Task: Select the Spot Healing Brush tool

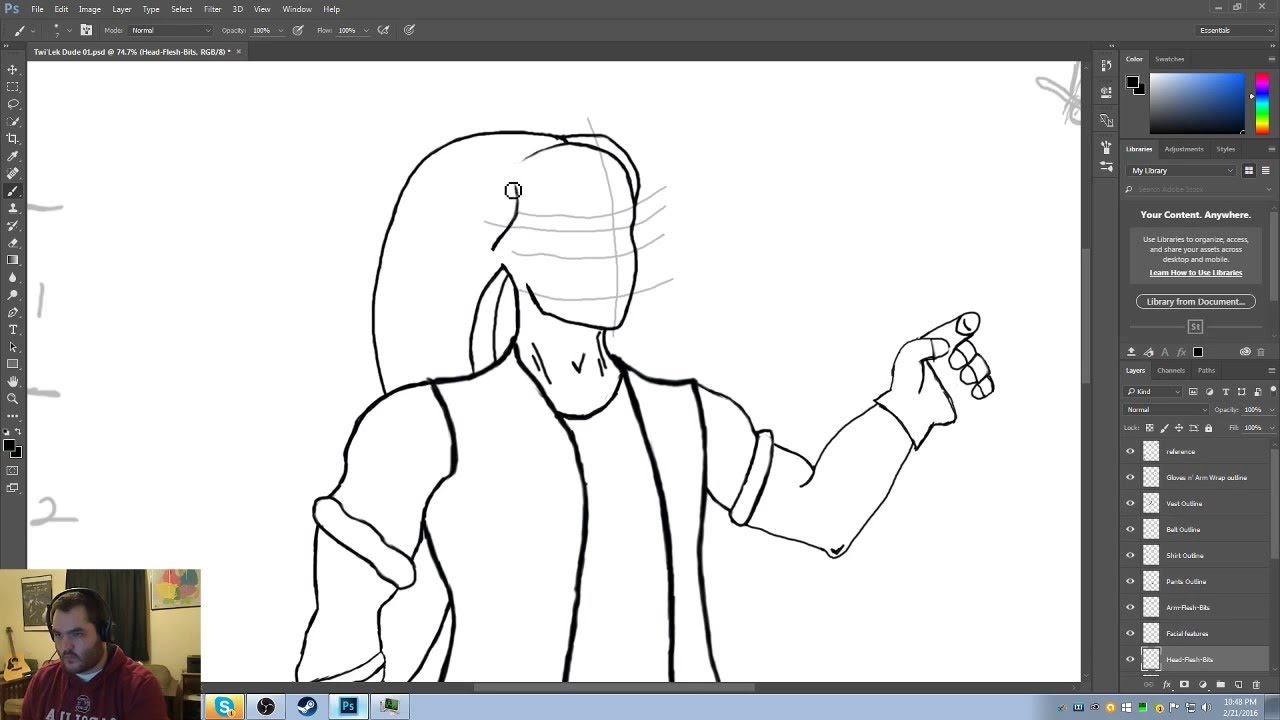Action: pyautogui.click(x=13, y=173)
